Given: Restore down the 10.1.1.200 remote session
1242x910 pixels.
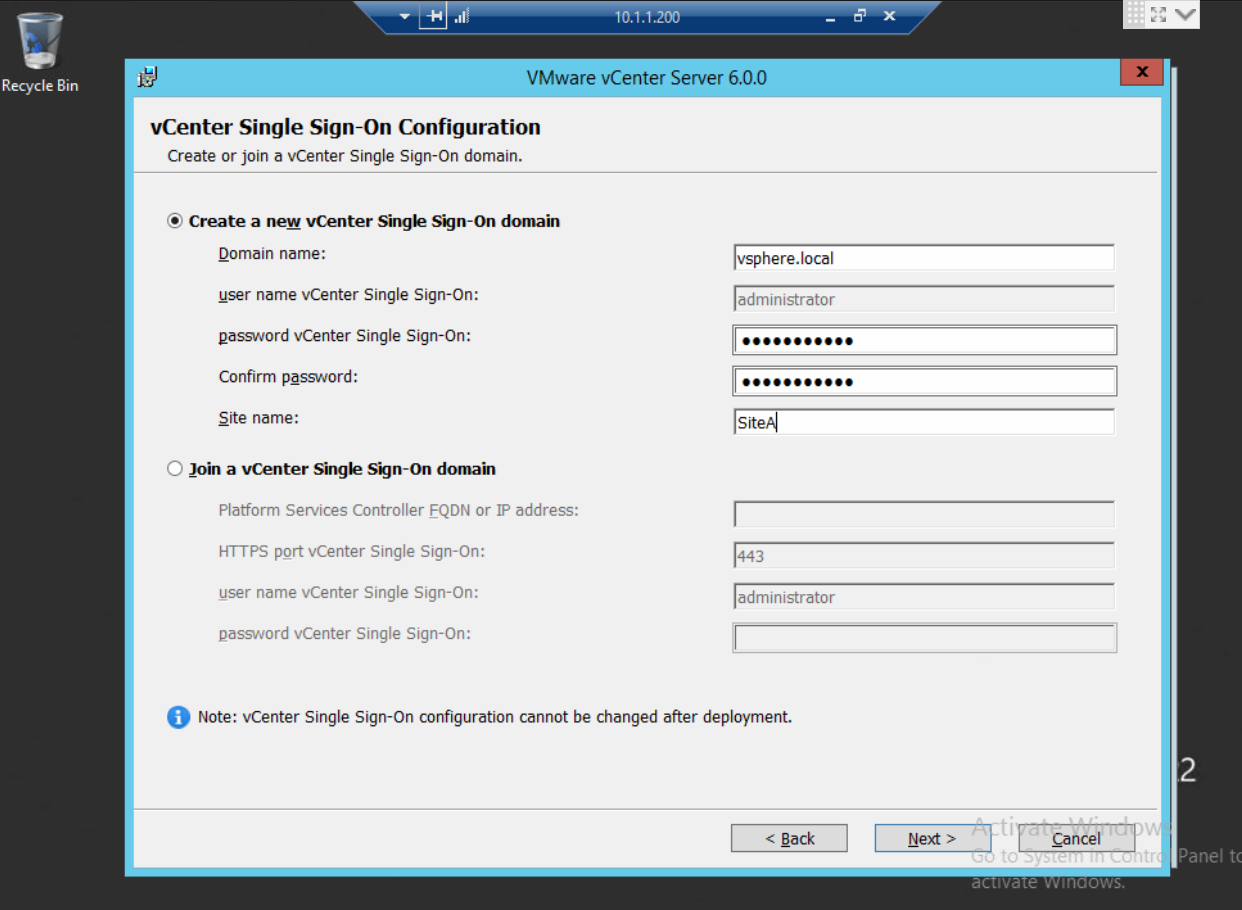Looking at the screenshot, I should click(860, 17).
